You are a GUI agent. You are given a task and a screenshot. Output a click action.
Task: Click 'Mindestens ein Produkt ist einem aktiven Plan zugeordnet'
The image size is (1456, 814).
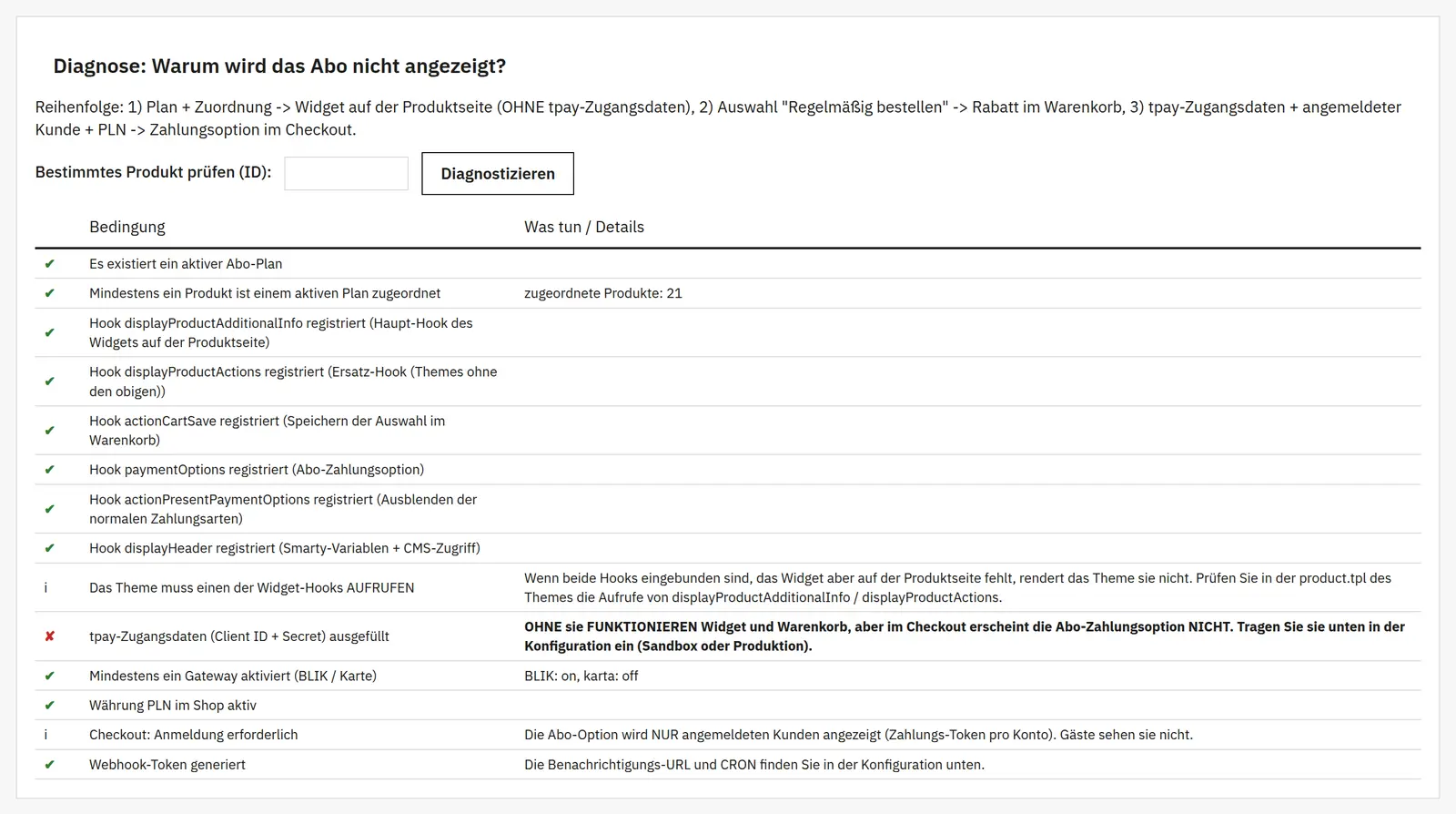[x=265, y=293]
